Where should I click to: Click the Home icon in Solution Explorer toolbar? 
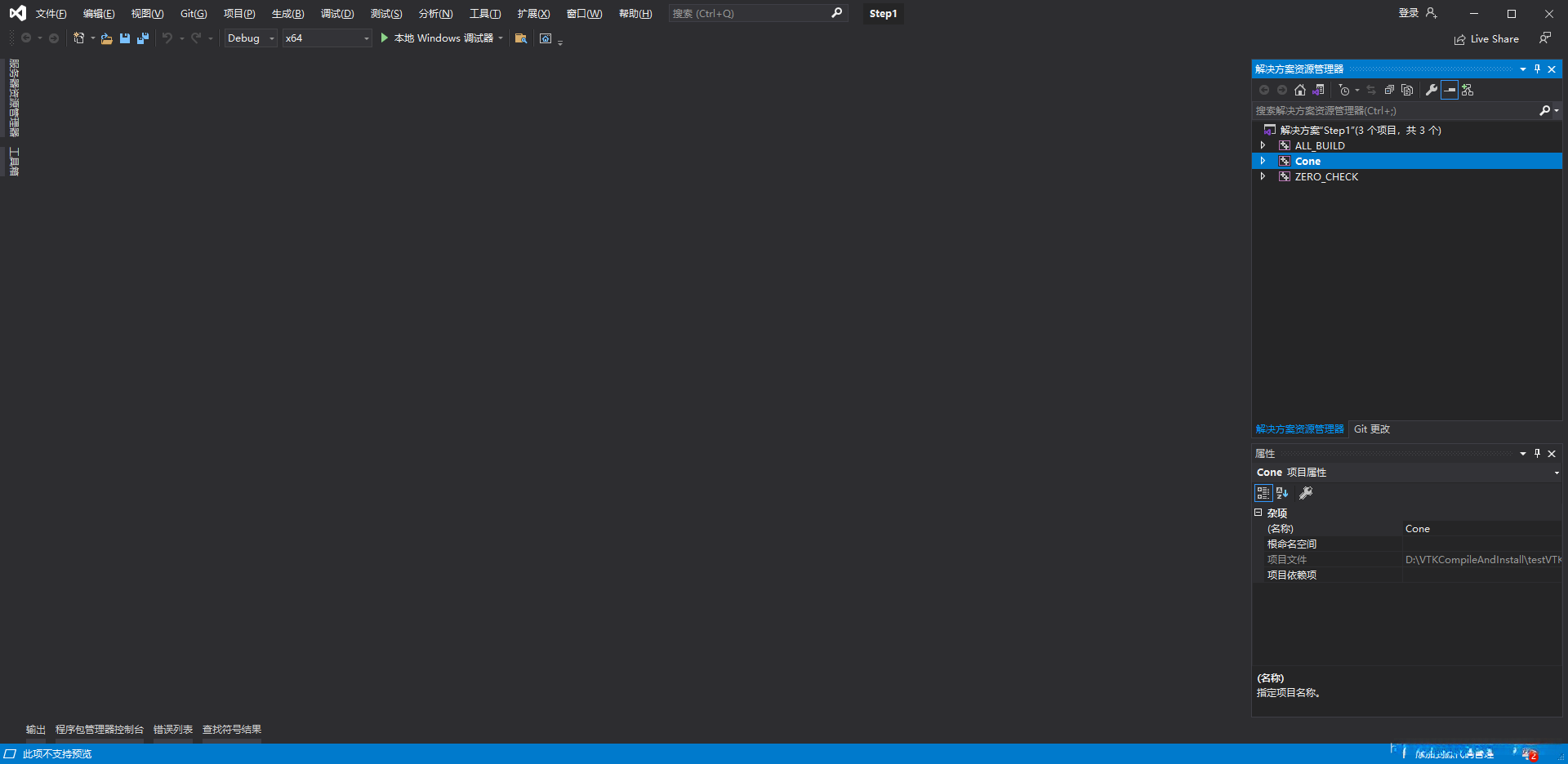tap(1300, 90)
